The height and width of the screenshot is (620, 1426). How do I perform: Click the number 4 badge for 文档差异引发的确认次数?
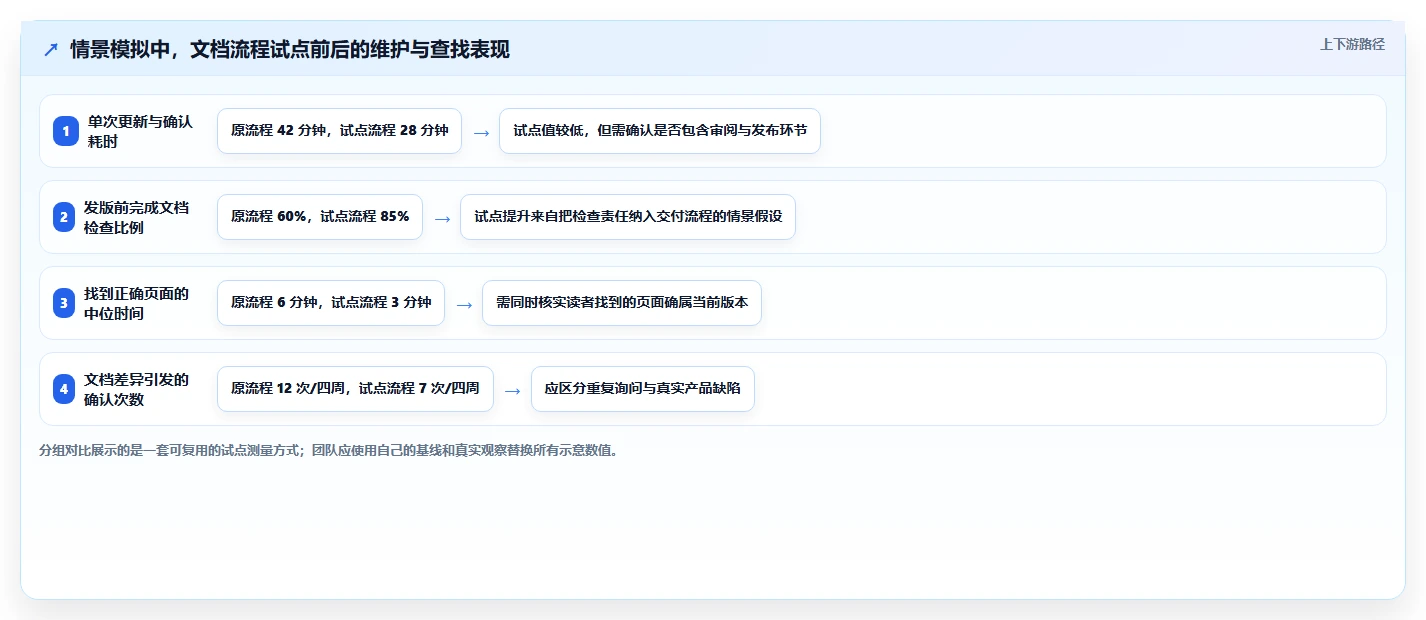(x=65, y=389)
